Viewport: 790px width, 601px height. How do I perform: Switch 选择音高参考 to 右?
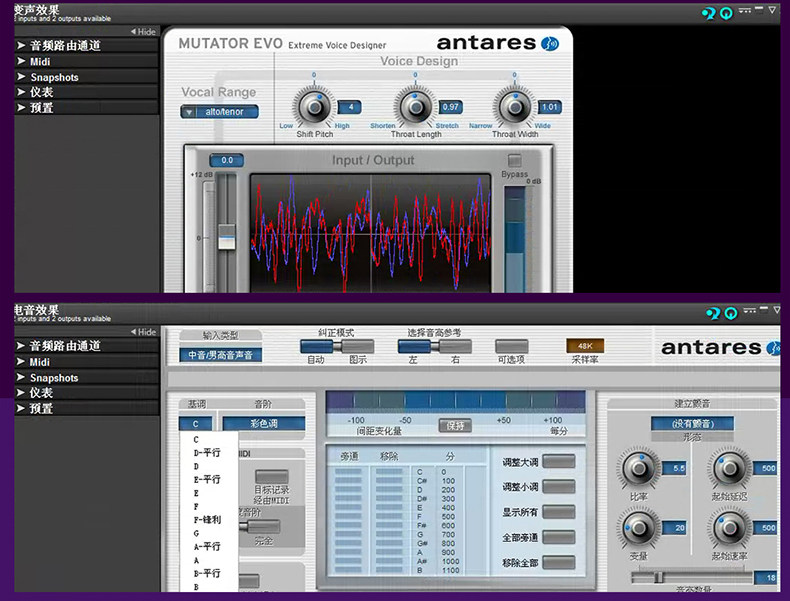pyautogui.click(x=455, y=346)
